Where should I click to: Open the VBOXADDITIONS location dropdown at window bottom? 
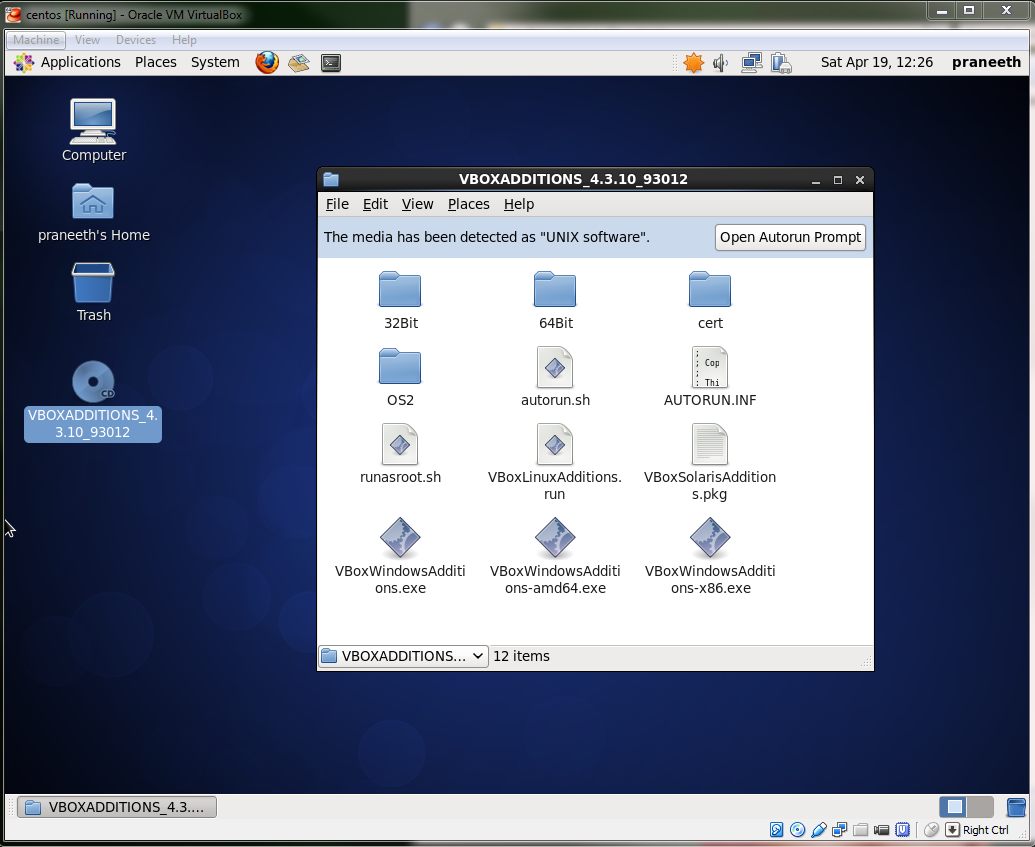point(402,656)
